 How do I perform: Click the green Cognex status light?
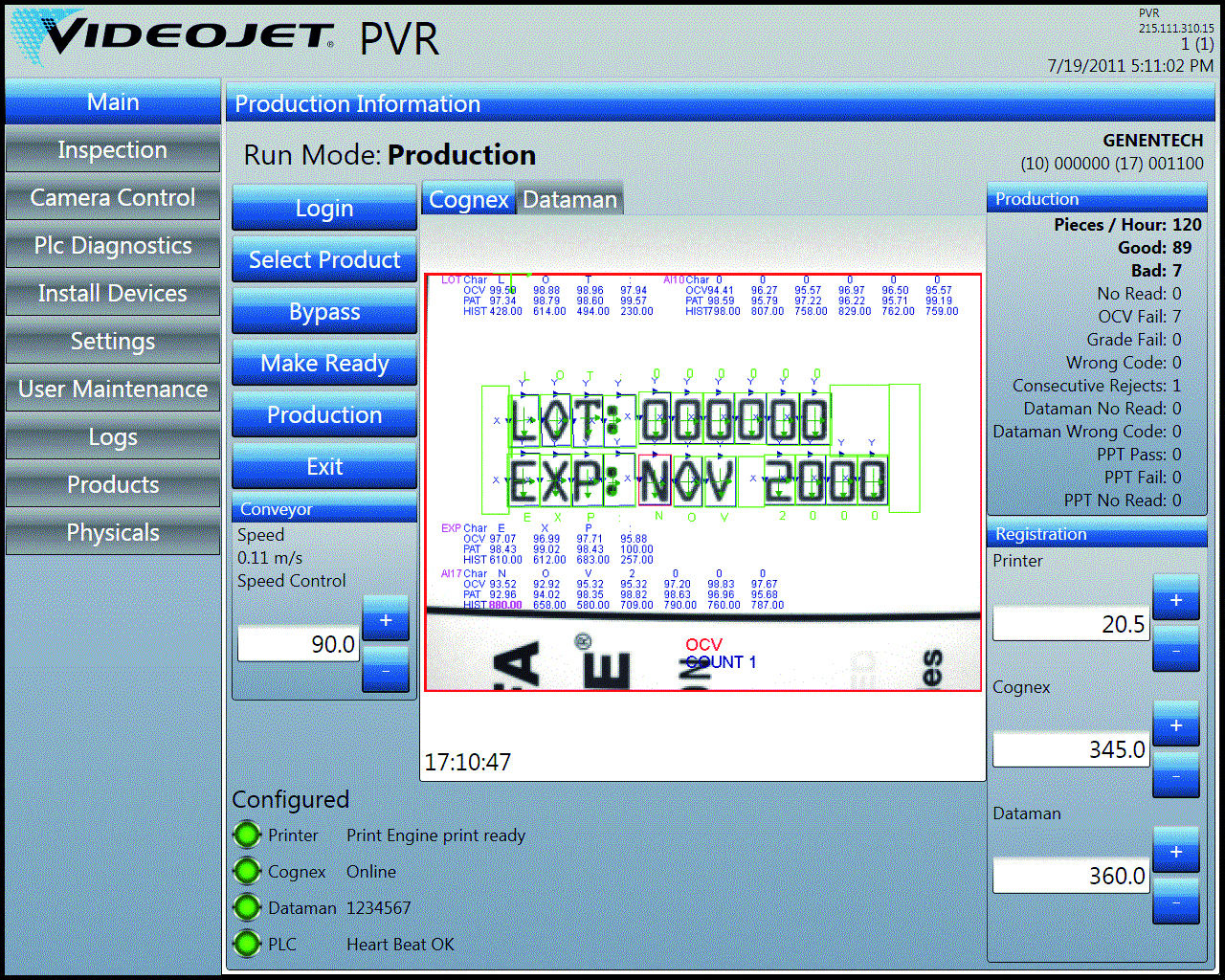point(247,871)
